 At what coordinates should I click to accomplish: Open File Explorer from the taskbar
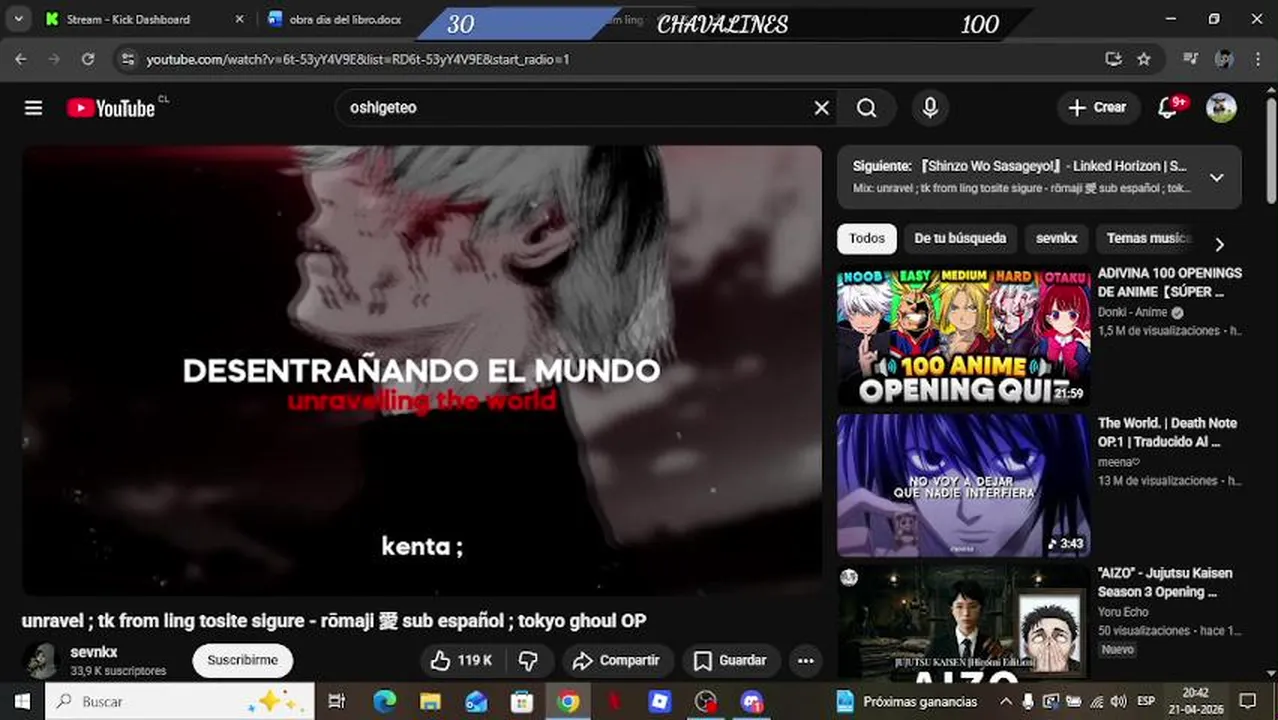[x=431, y=701]
